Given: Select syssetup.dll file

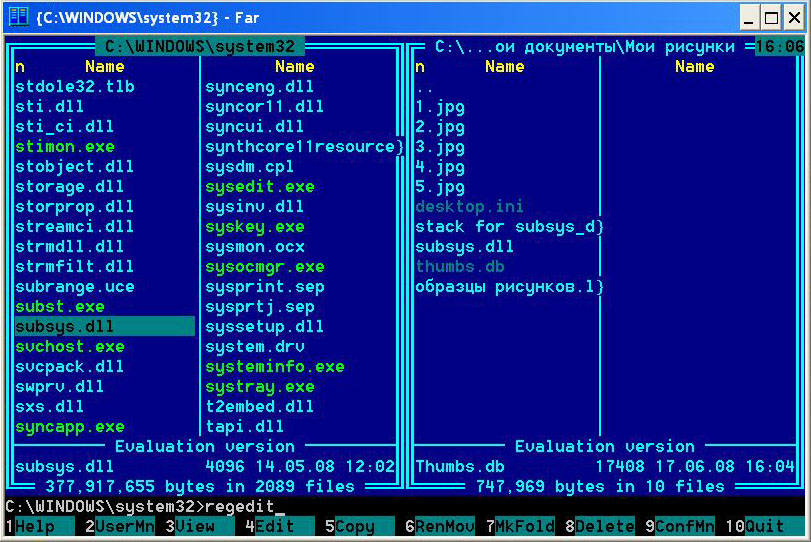Looking at the screenshot, I should (264, 326).
